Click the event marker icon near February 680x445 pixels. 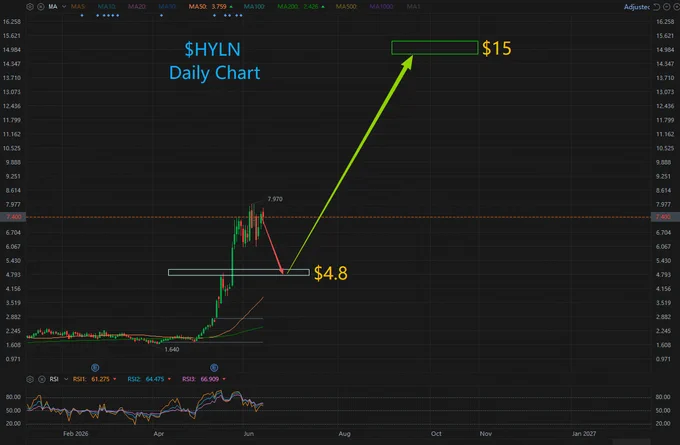click(x=95, y=368)
